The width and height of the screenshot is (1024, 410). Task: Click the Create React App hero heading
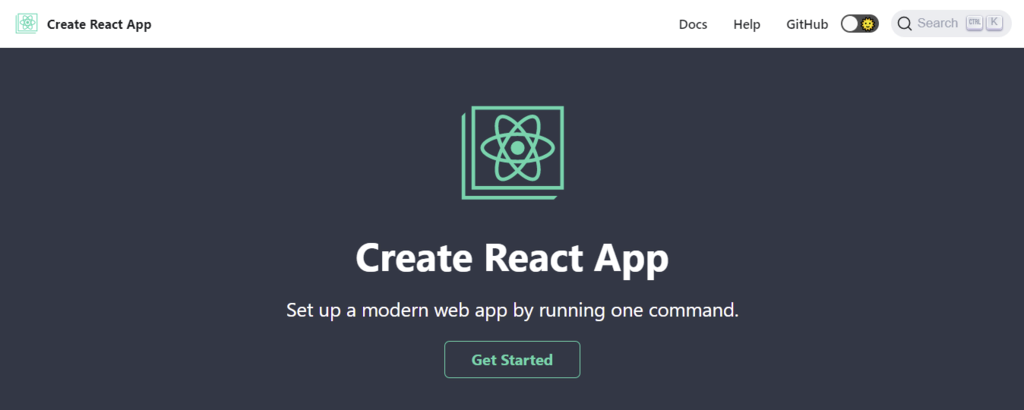point(512,259)
